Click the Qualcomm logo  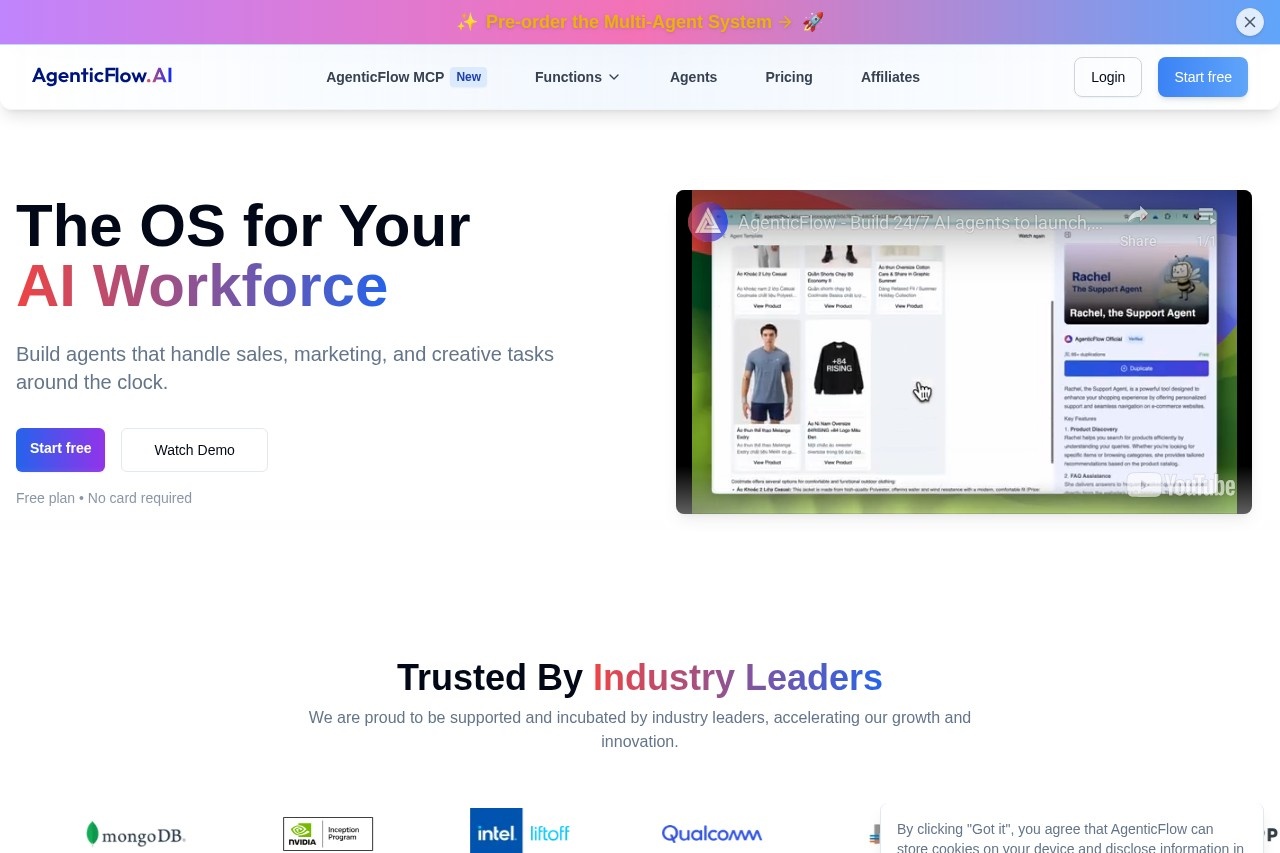tap(711, 833)
